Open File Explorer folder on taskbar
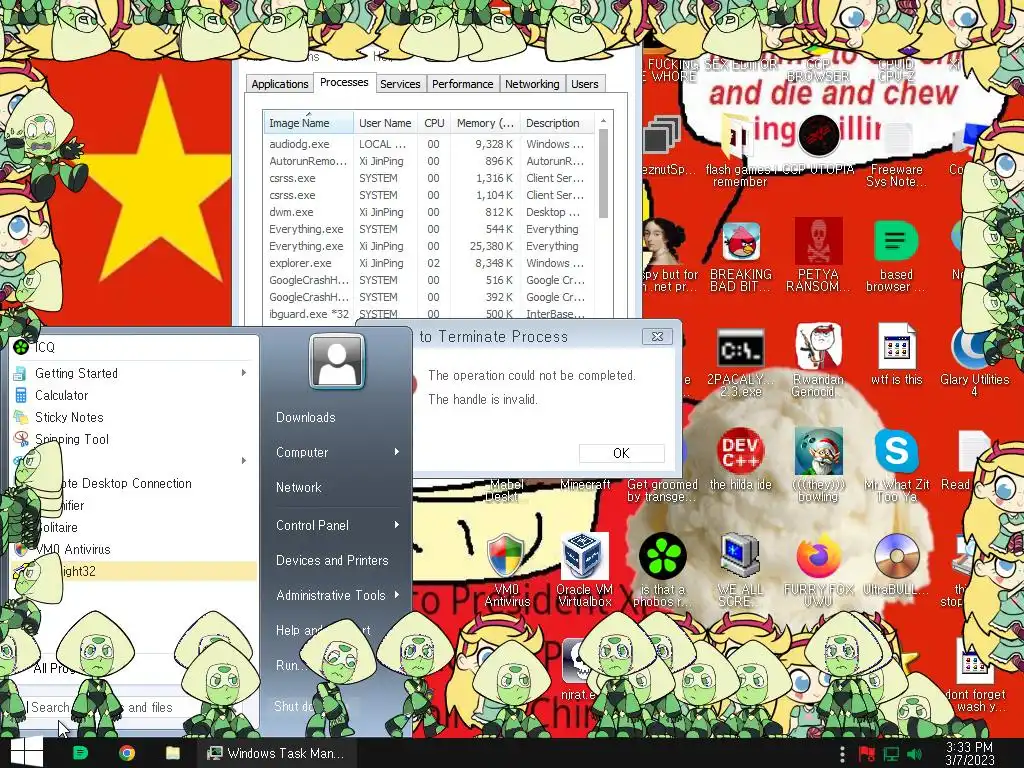Viewport: 1024px width, 768px height. click(x=172, y=753)
